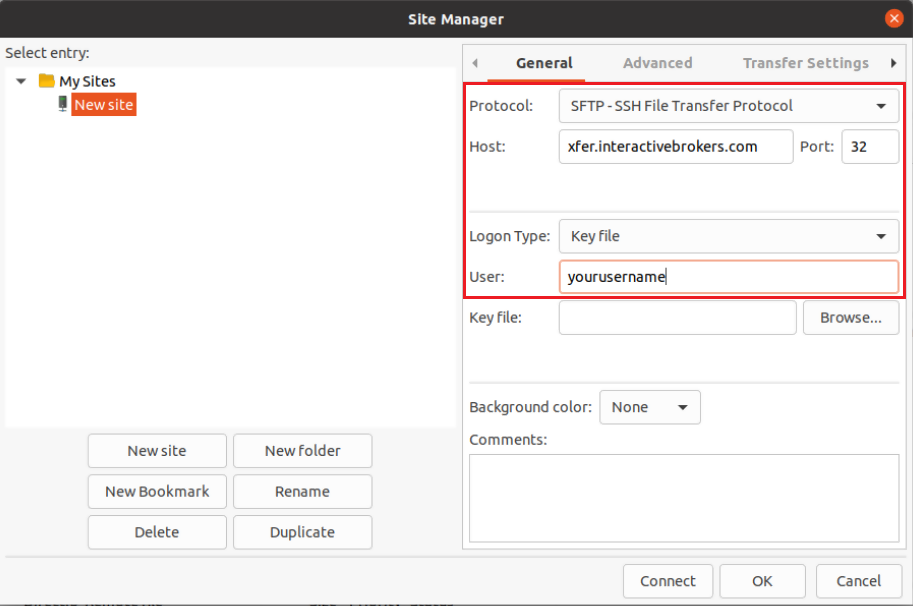Click the My Sites folder icon
The width and height of the screenshot is (913, 606).
46,80
